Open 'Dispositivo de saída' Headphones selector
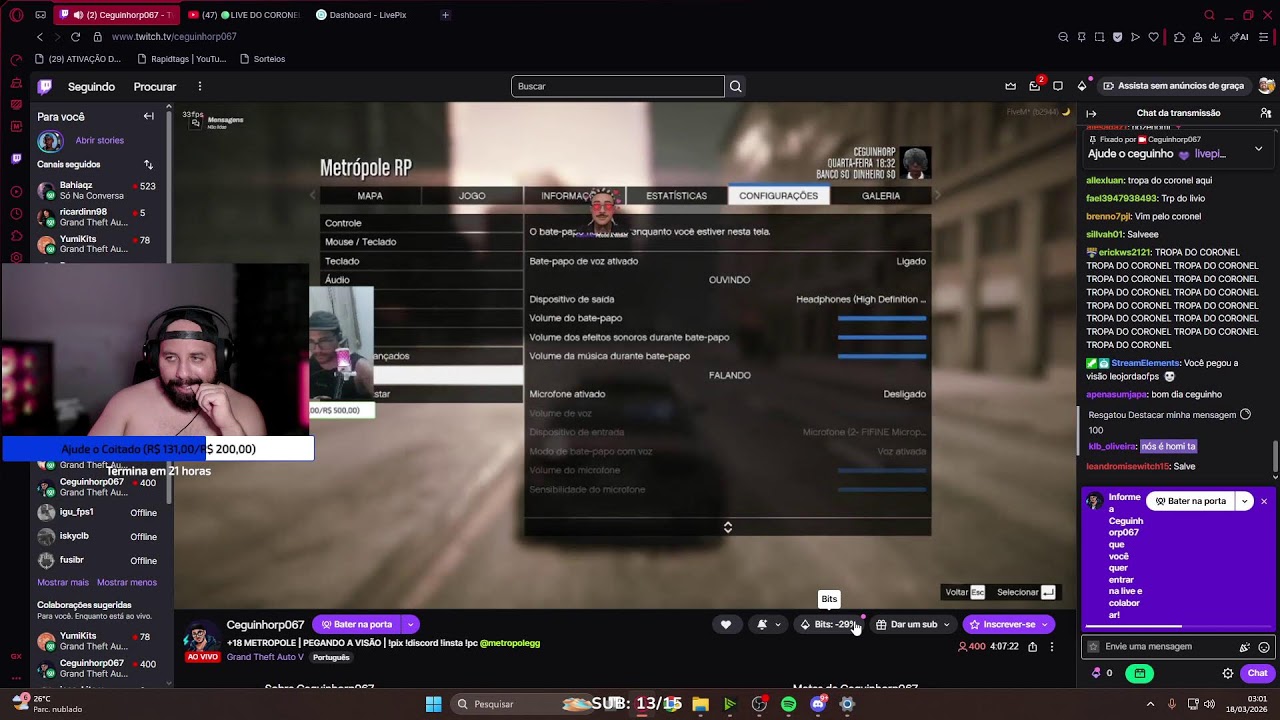This screenshot has height=720, width=1280. pos(727,299)
